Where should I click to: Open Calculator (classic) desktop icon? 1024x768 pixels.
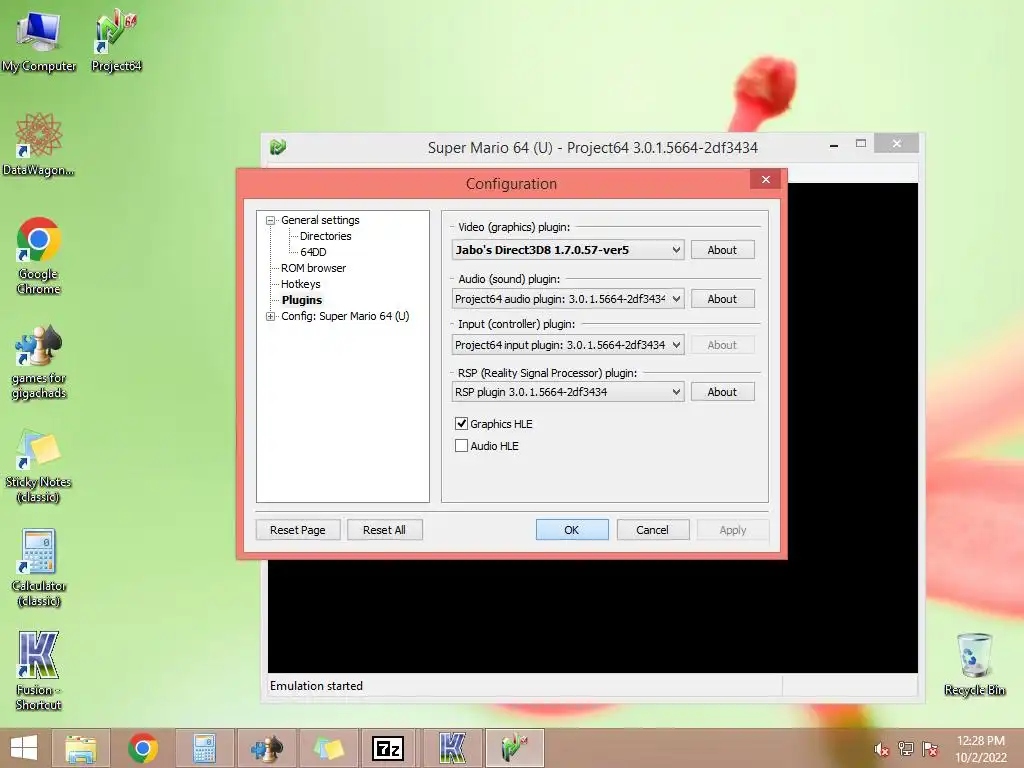(39, 568)
